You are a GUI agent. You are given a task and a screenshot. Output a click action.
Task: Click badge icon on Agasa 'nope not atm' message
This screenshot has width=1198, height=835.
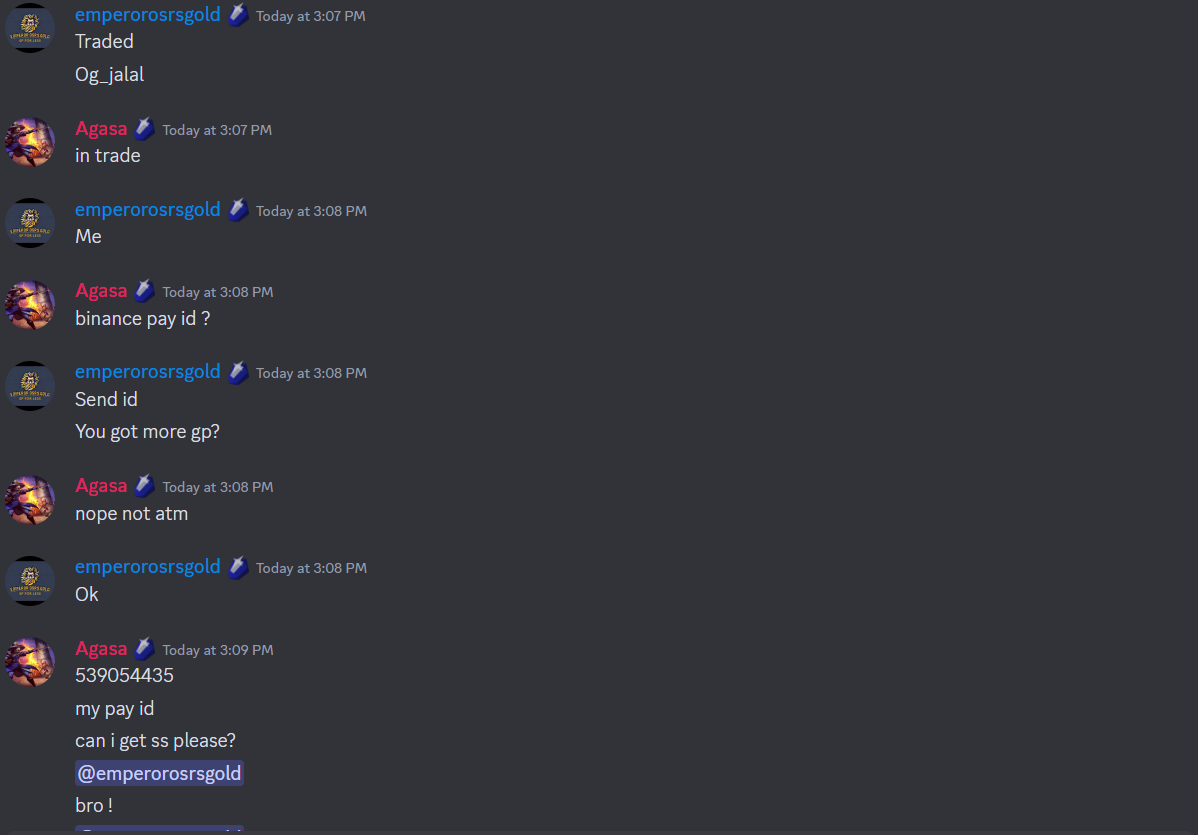point(145,486)
